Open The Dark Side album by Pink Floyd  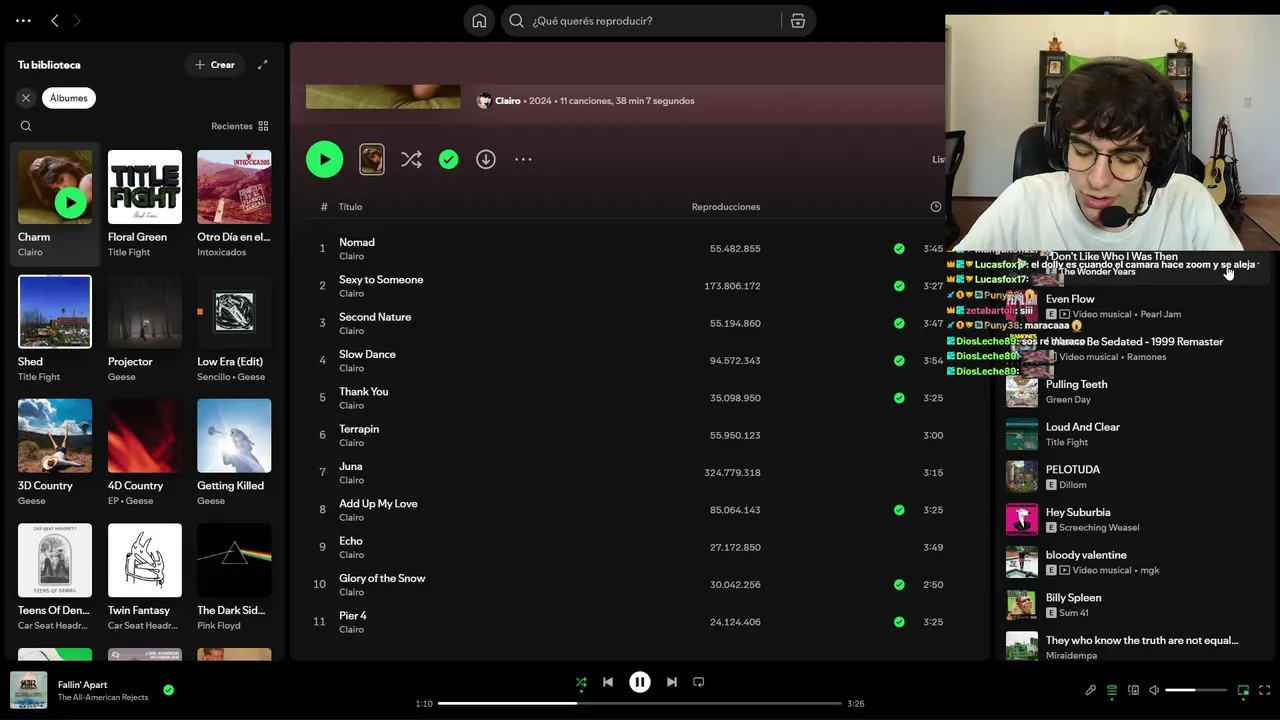point(234,577)
